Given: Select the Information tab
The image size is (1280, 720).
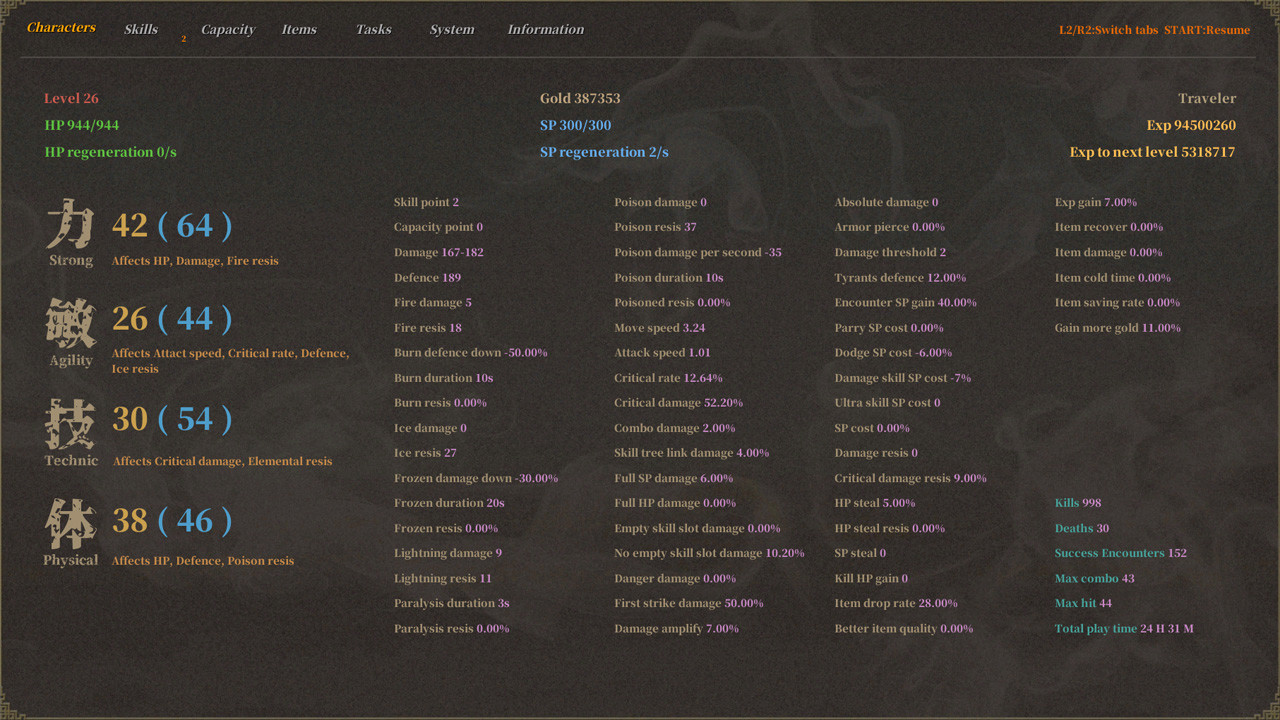Looking at the screenshot, I should 545,29.
